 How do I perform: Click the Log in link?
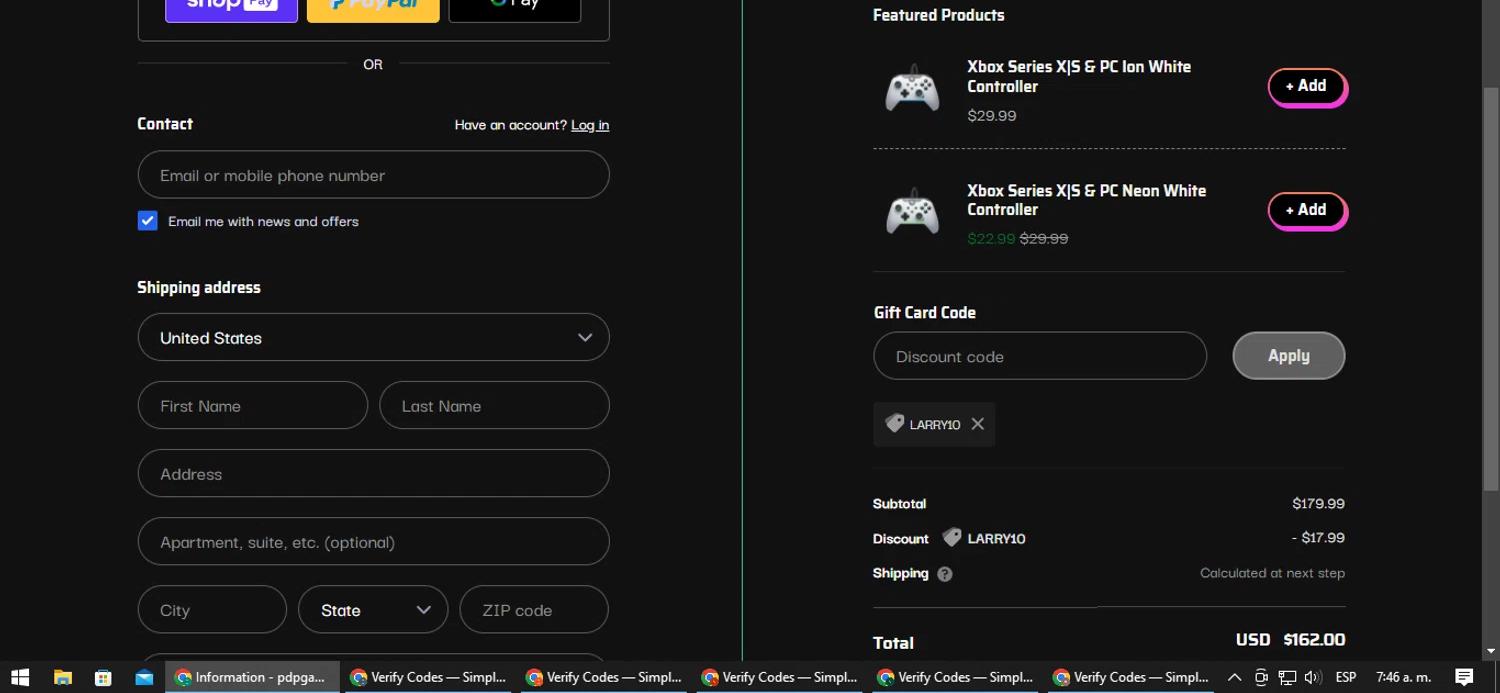pos(590,125)
